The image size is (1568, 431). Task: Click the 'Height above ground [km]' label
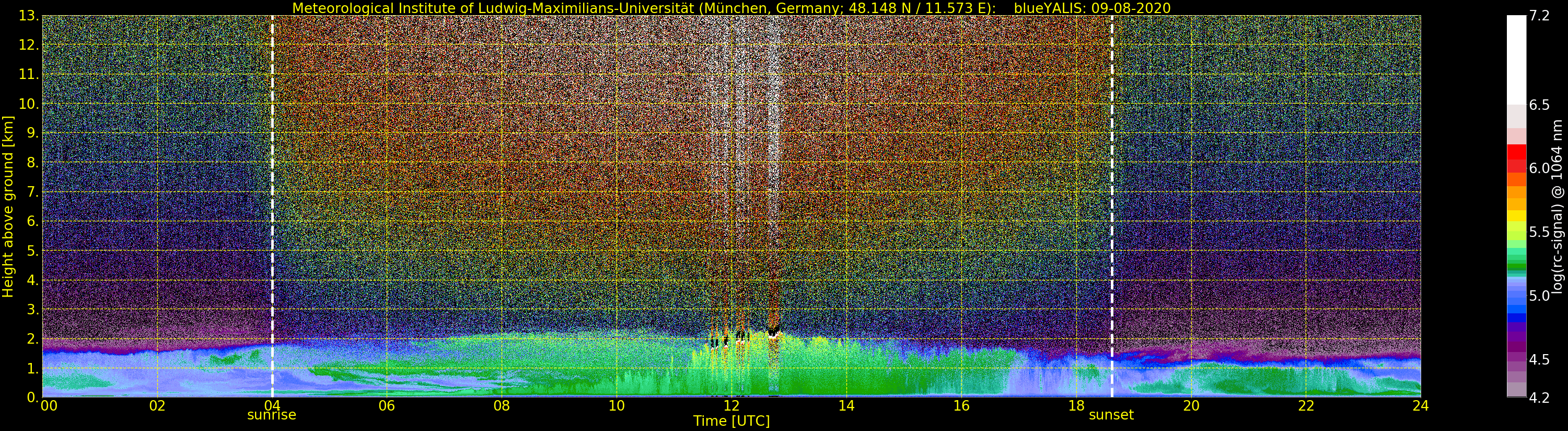(8, 207)
